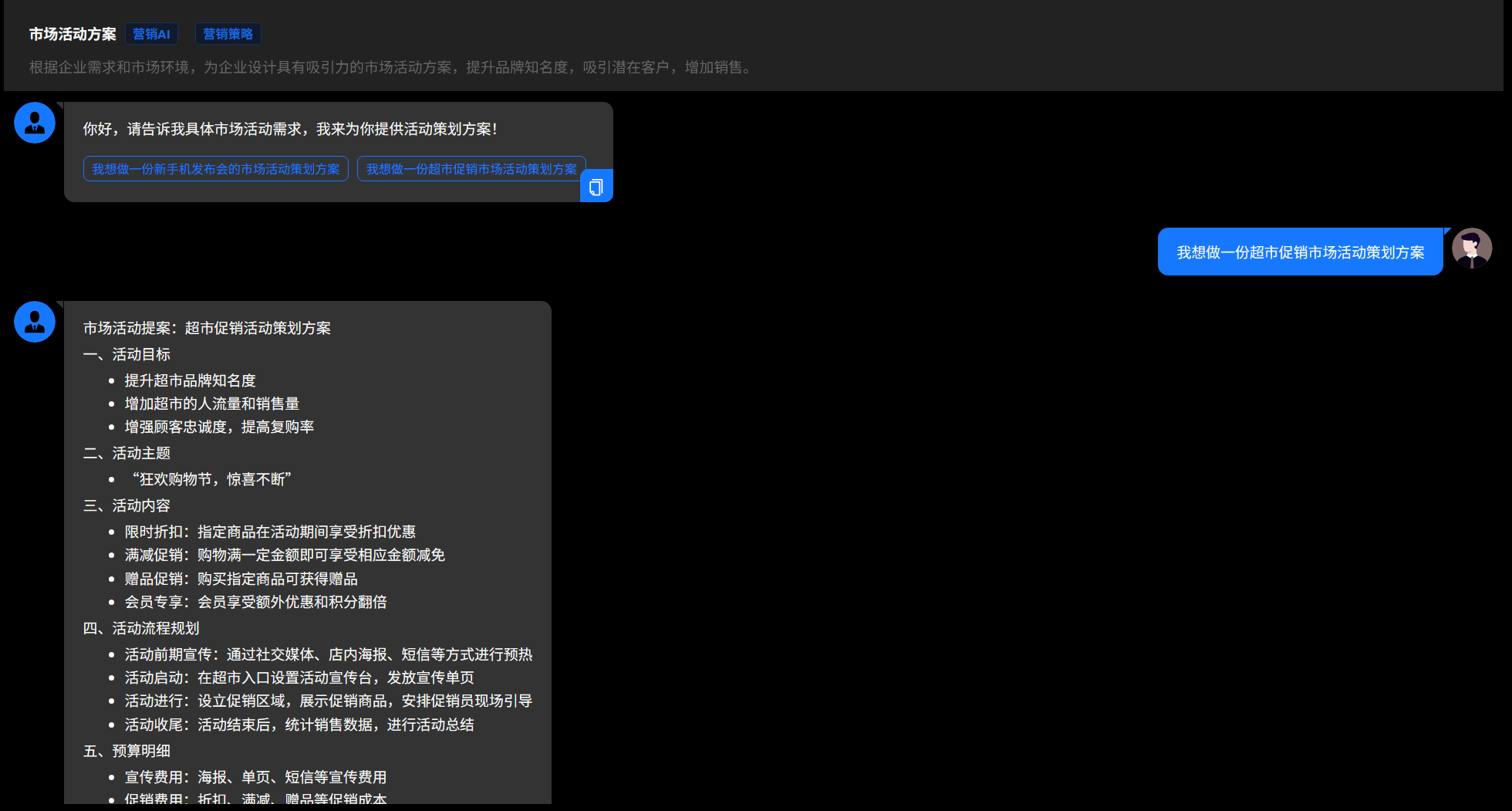This screenshot has height=811, width=1512.
Task: Click the 三、活动内容 section heading
Action: point(127,505)
